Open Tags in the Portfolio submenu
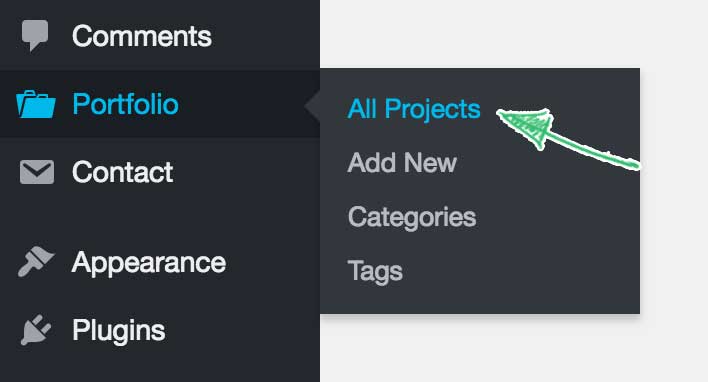 click(x=375, y=271)
